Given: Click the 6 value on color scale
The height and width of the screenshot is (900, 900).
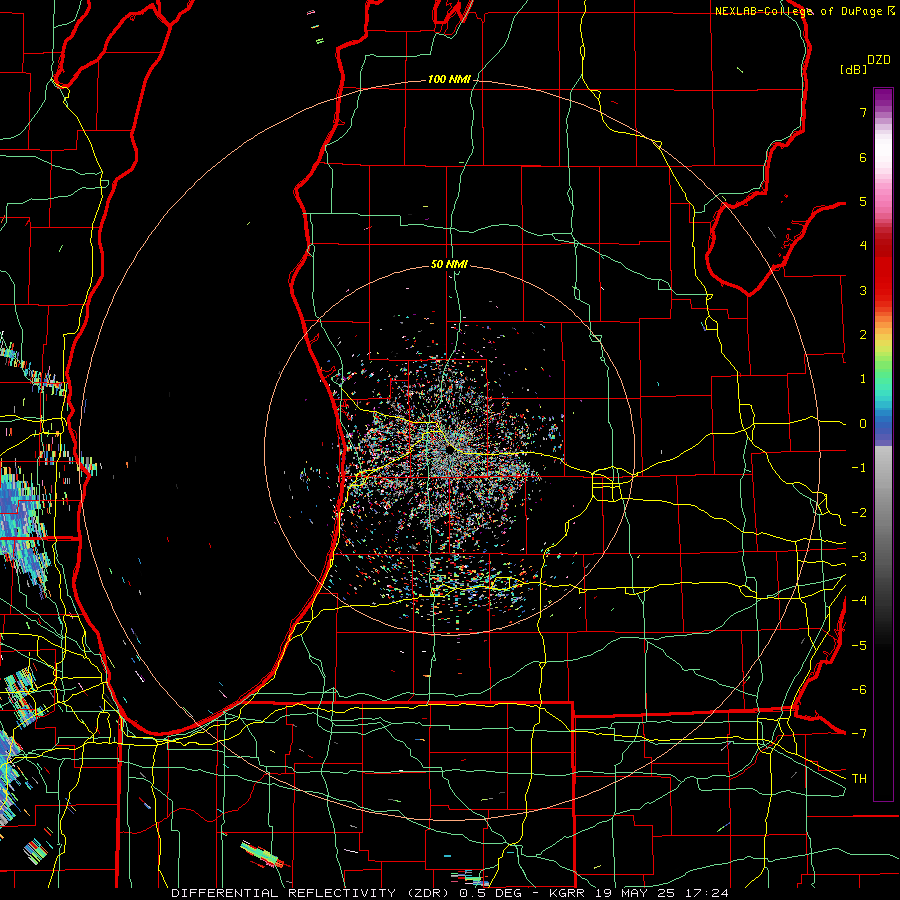Looking at the screenshot, I should pyautogui.click(x=863, y=157).
